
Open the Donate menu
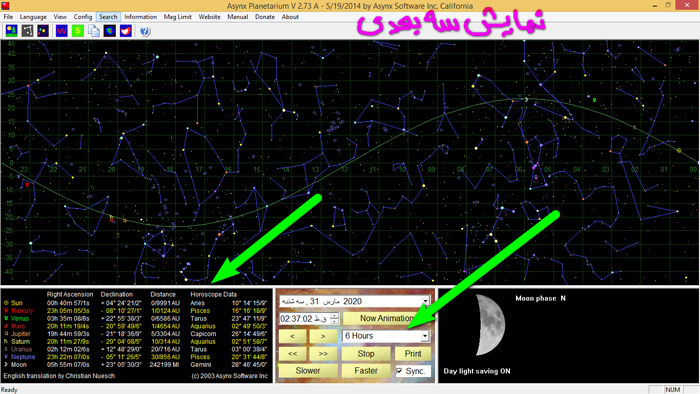click(x=265, y=17)
